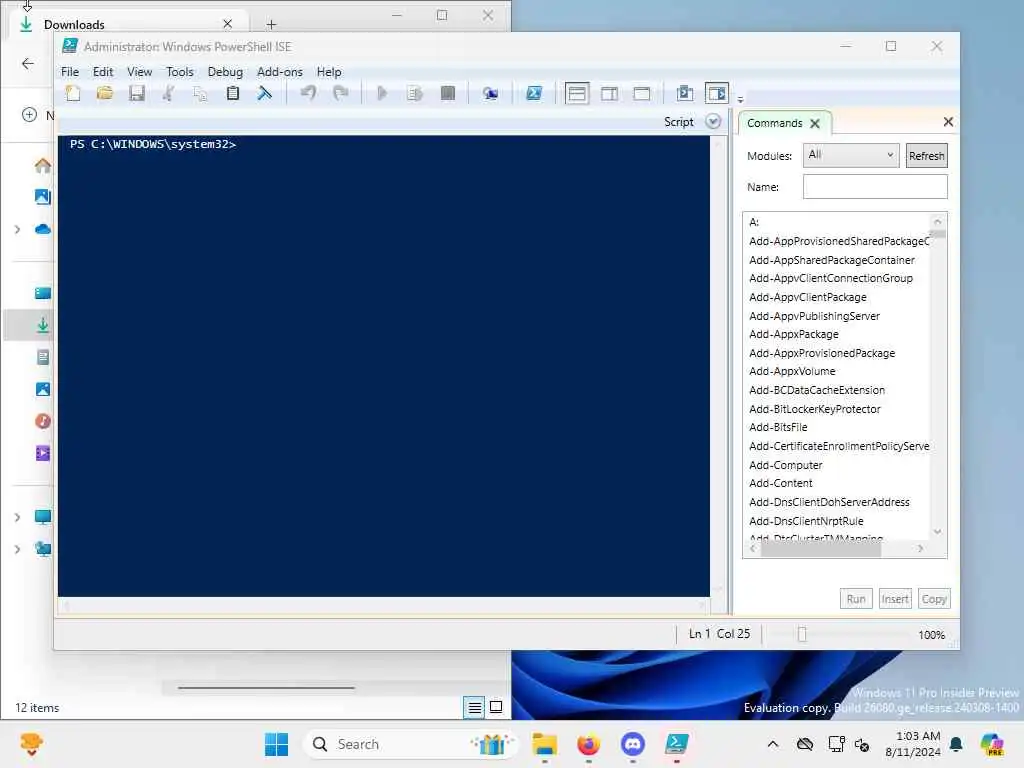Click the Start PowerShell.exe toolbar icon
Image resolution: width=1024 pixels, height=768 pixels.
pyautogui.click(x=534, y=93)
